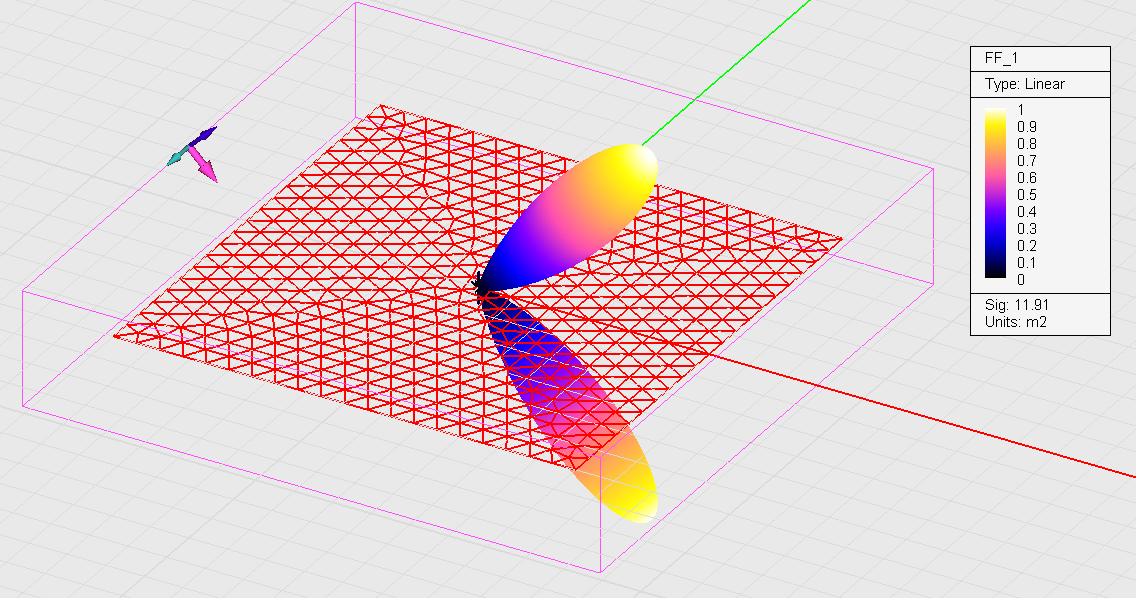Select the red triangular mesh plate
The image size is (1136, 598).
[x=300, y=250]
